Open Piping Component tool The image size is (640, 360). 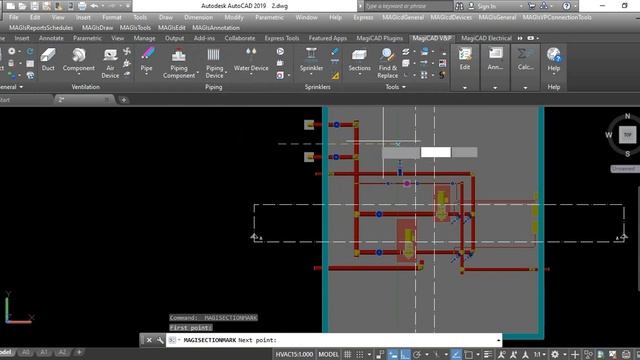coord(179,63)
